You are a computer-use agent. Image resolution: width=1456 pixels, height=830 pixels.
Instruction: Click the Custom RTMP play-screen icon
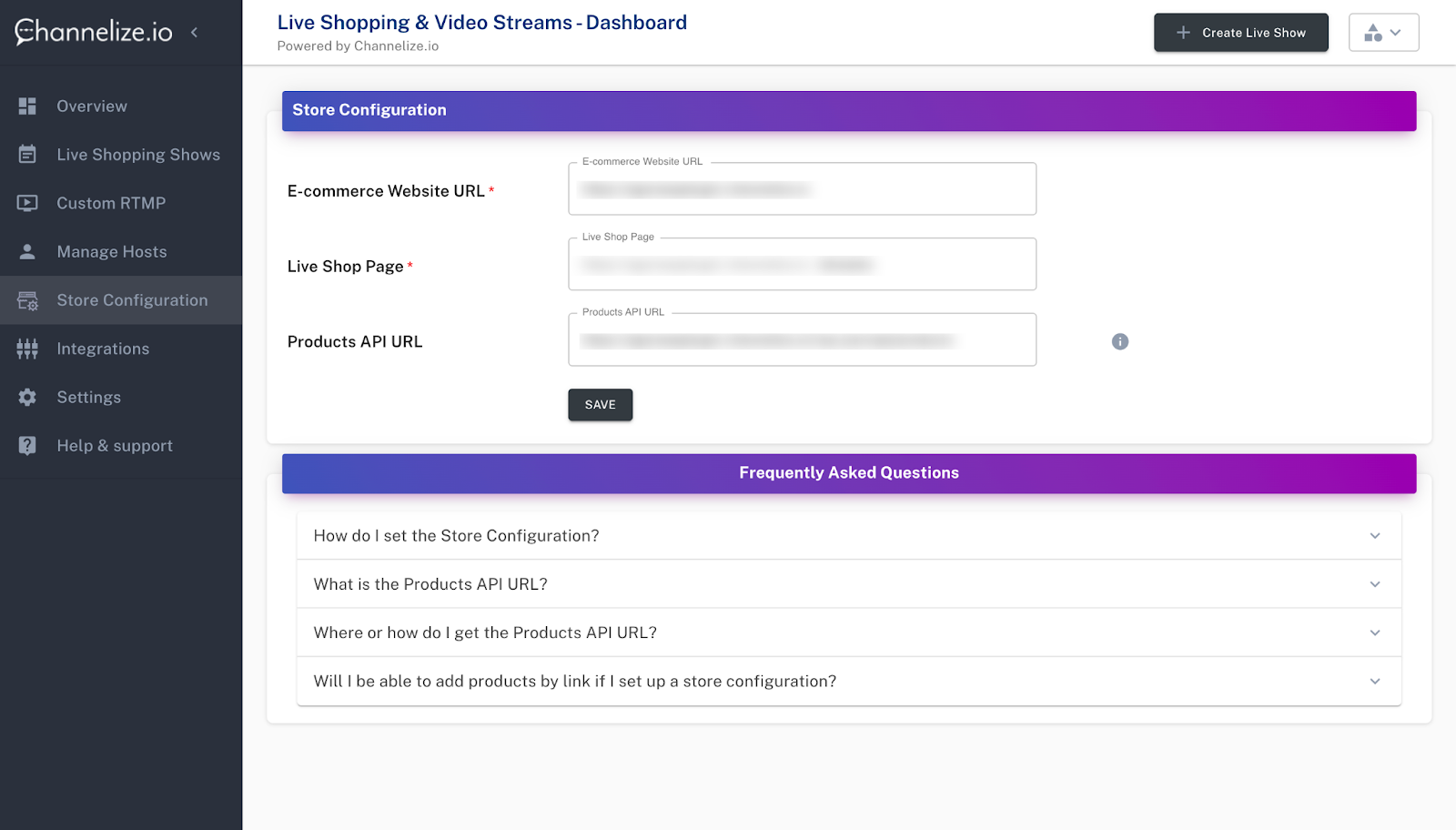pyautogui.click(x=27, y=203)
